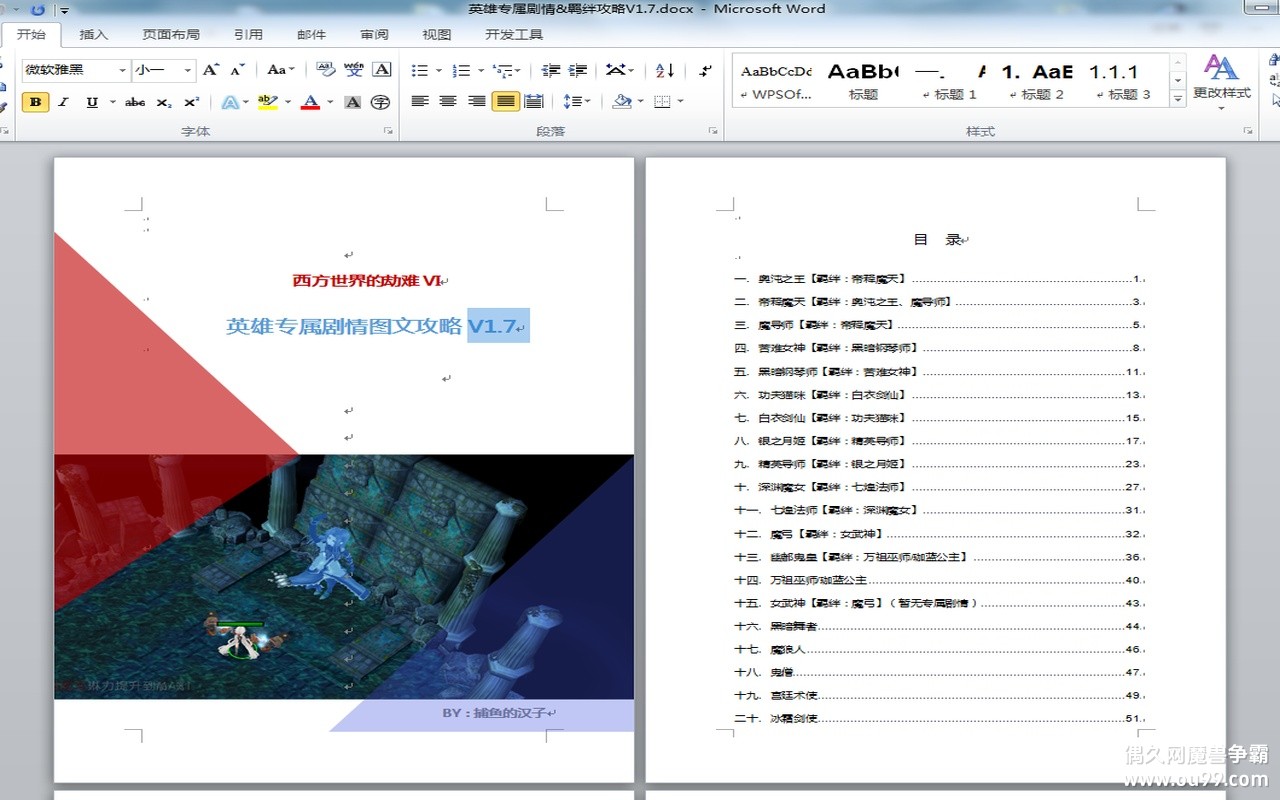Screen dimensions: 1280x800
Task: Open the font size dropdown
Action: click(x=188, y=70)
